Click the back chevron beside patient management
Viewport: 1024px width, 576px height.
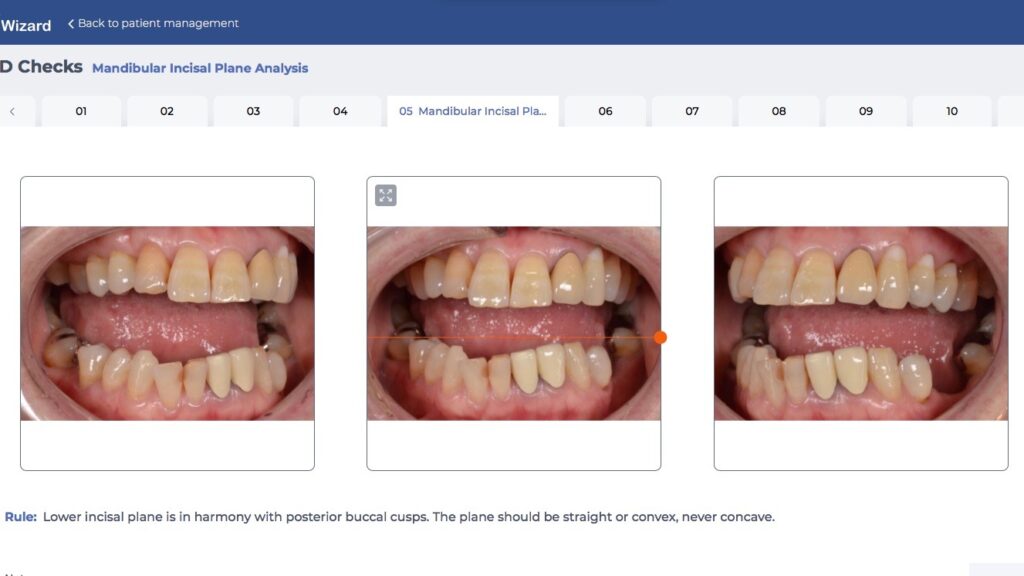tap(71, 23)
